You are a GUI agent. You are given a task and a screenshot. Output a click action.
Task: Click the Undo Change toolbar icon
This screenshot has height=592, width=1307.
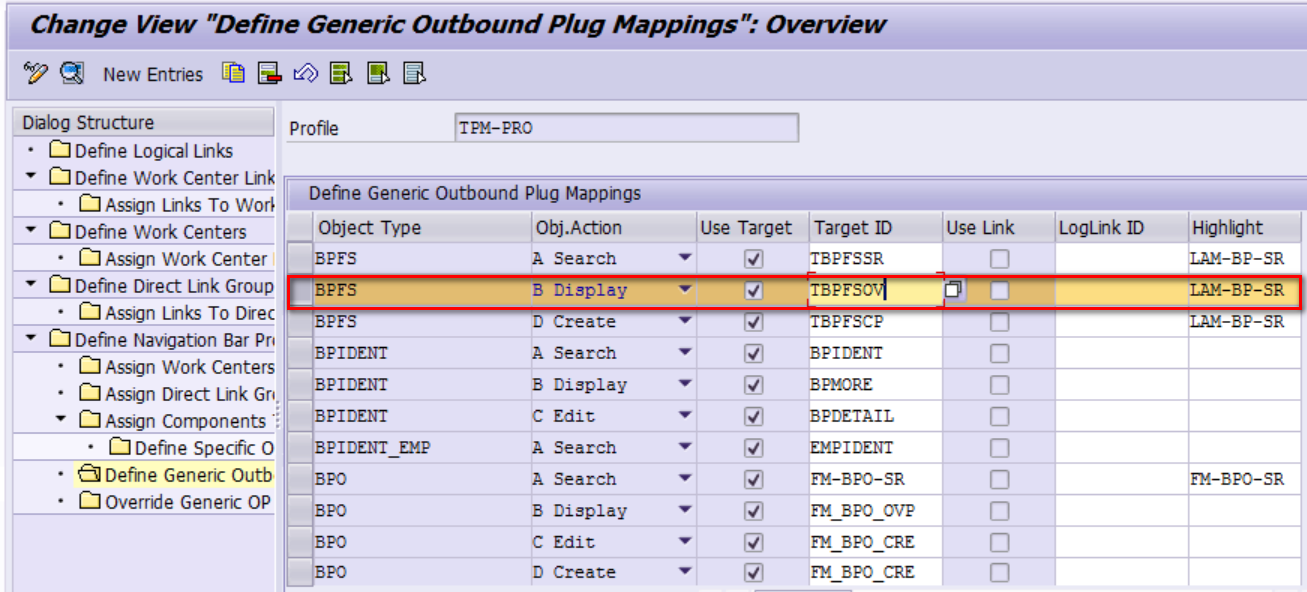[x=306, y=73]
